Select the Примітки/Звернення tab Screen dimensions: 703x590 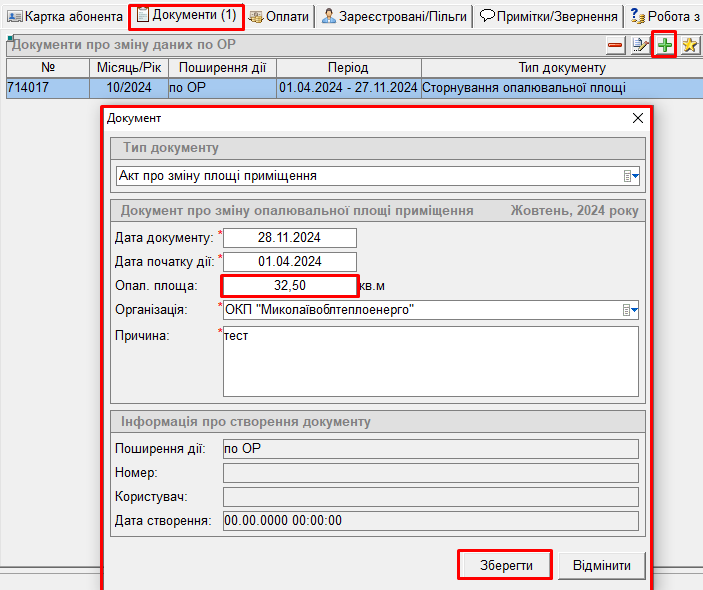(548, 16)
